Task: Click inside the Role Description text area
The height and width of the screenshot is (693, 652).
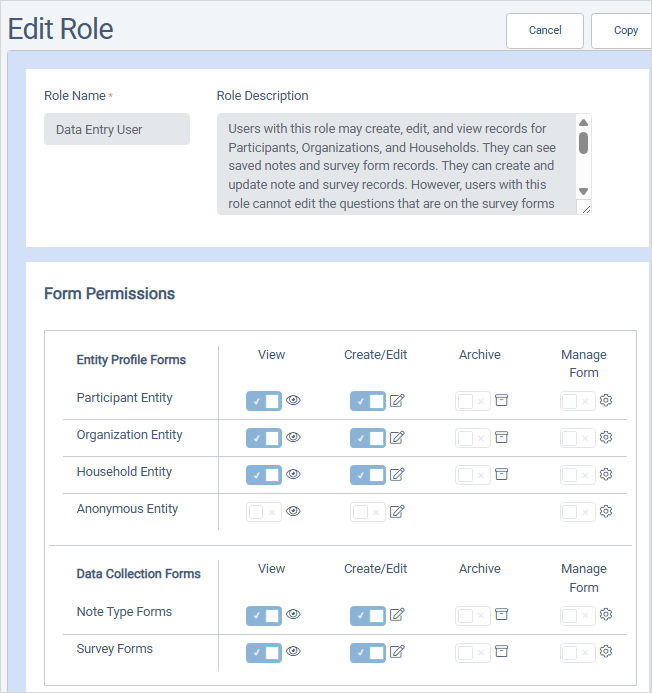Action: pos(395,164)
